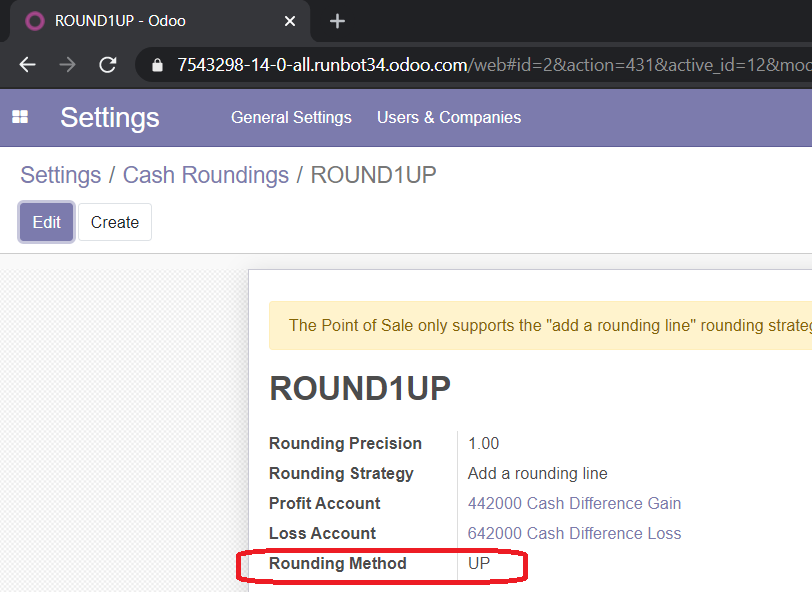Open the General Settings menu
812x592 pixels.
pos(291,117)
